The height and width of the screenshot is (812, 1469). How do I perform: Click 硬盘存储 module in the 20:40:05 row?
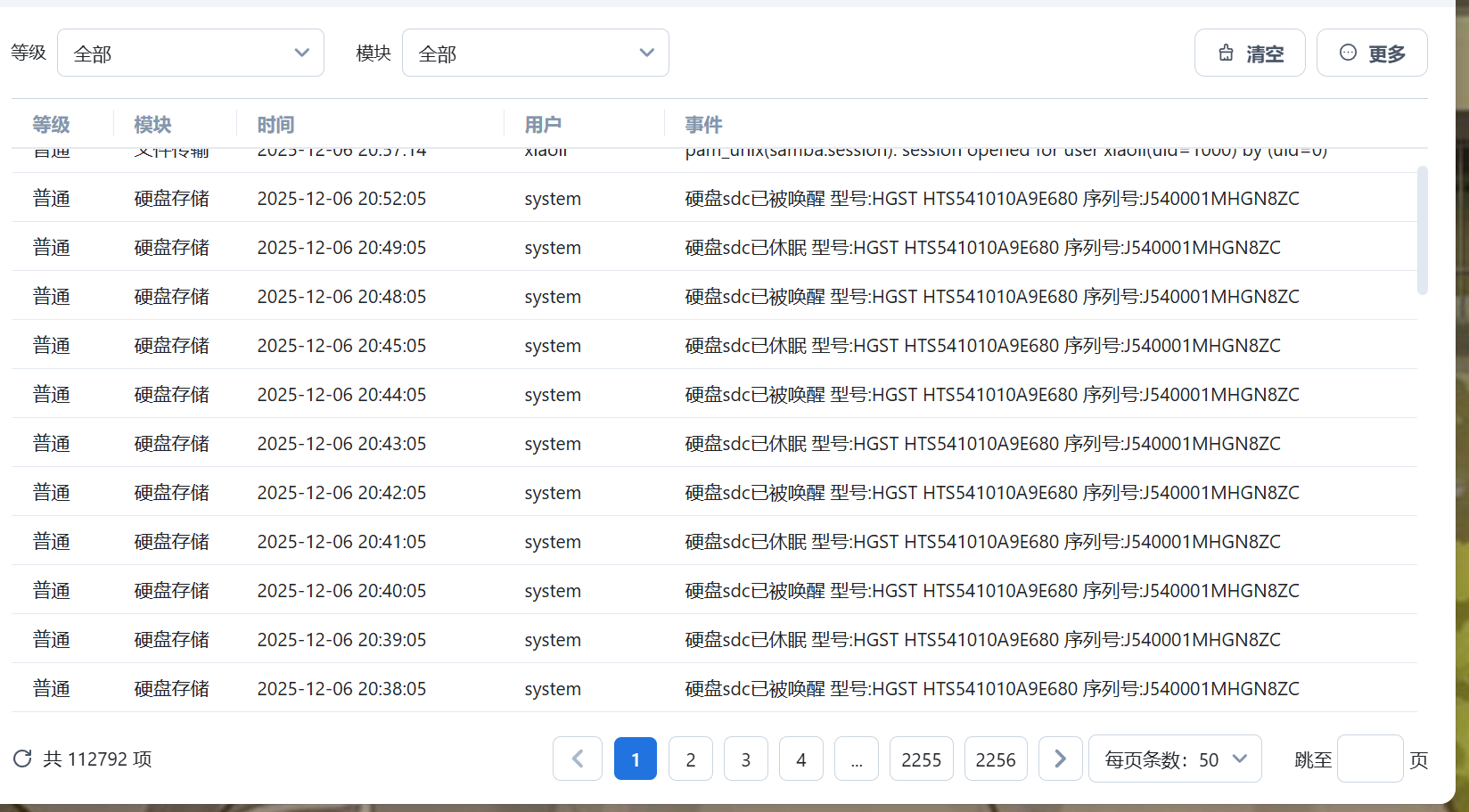(x=171, y=591)
